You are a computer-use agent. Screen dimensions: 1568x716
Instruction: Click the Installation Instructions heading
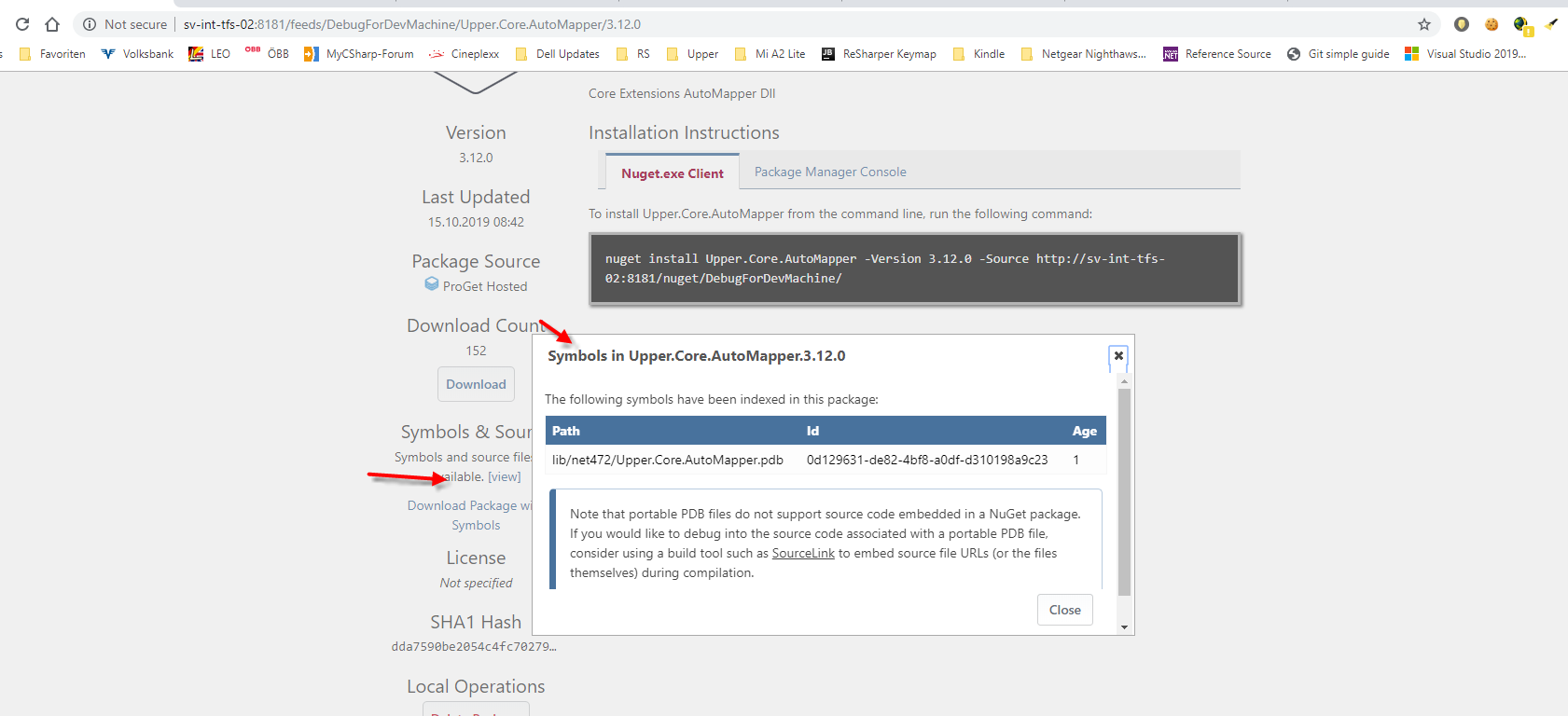coord(684,132)
